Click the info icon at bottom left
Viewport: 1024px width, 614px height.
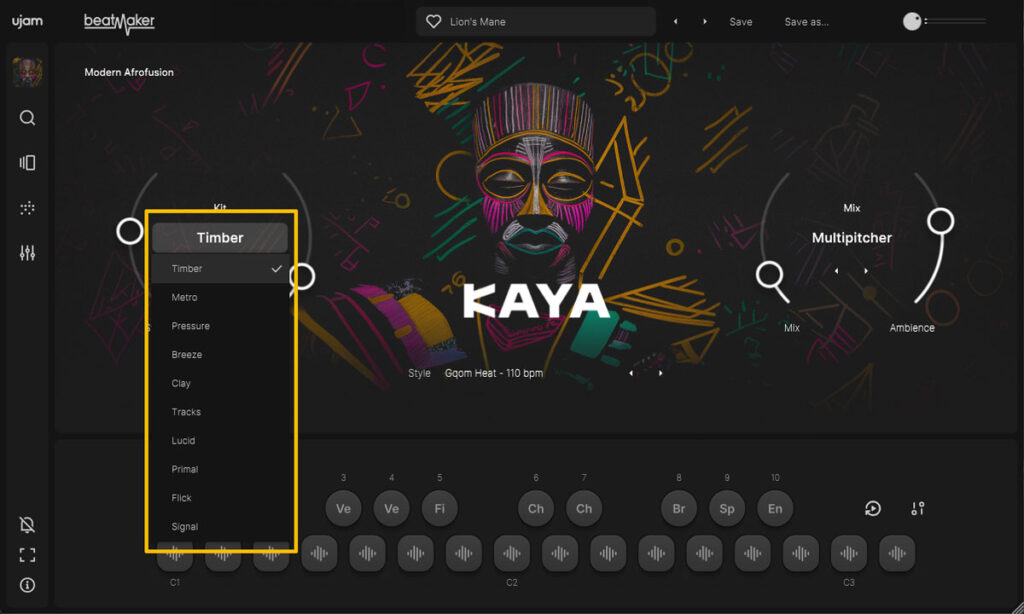coord(27,585)
